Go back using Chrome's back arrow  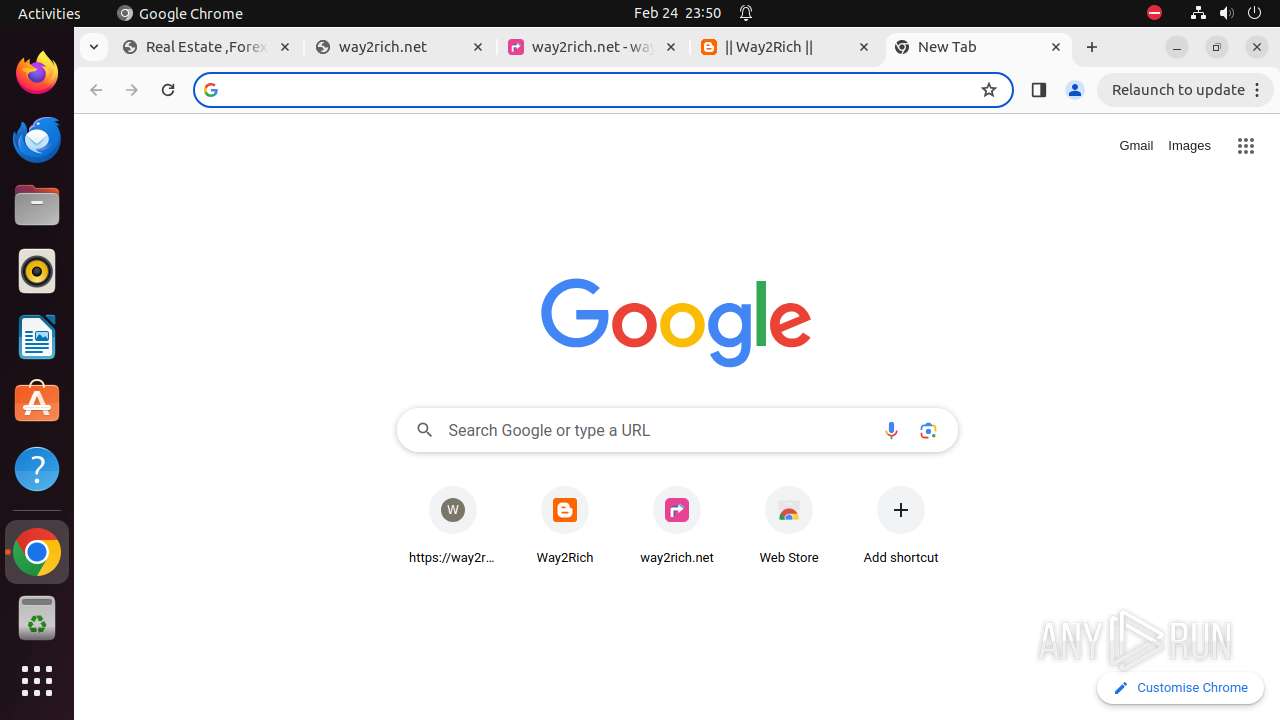click(x=96, y=90)
